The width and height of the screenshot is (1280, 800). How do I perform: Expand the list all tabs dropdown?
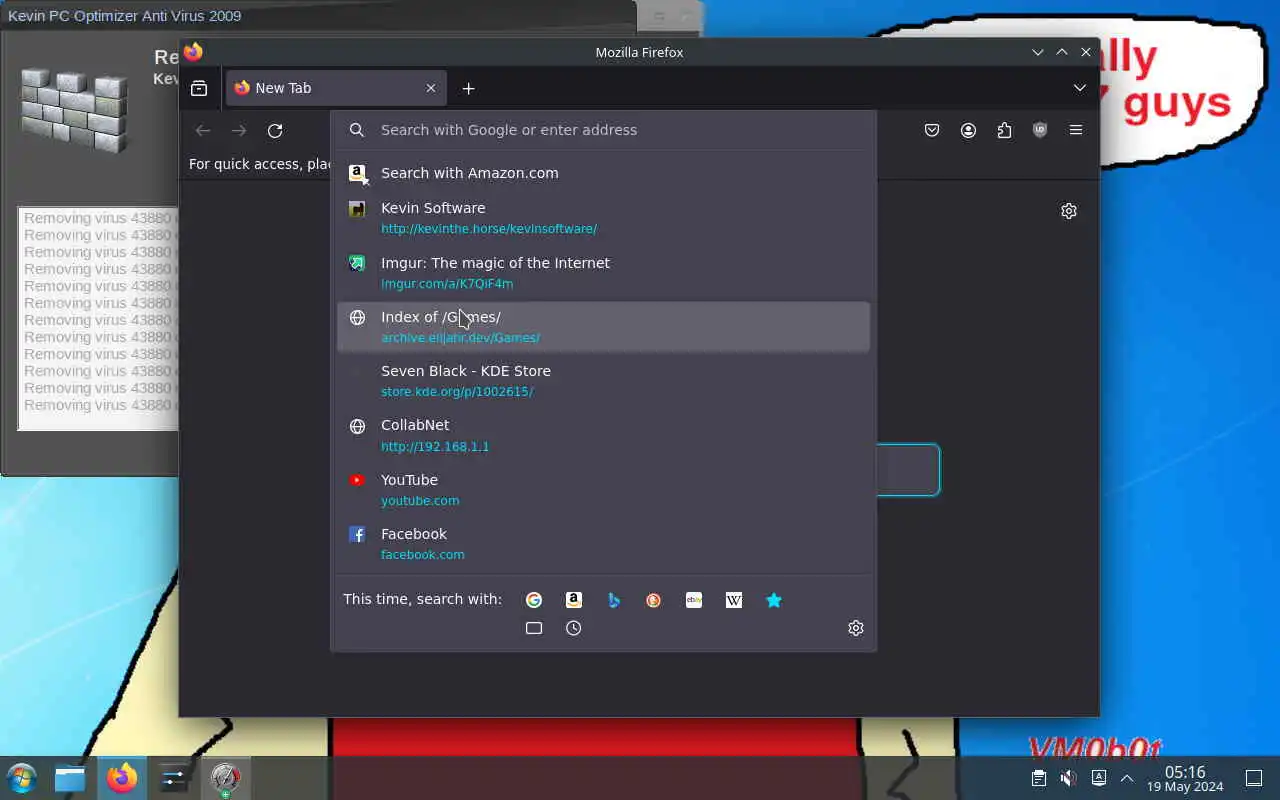tap(1080, 88)
